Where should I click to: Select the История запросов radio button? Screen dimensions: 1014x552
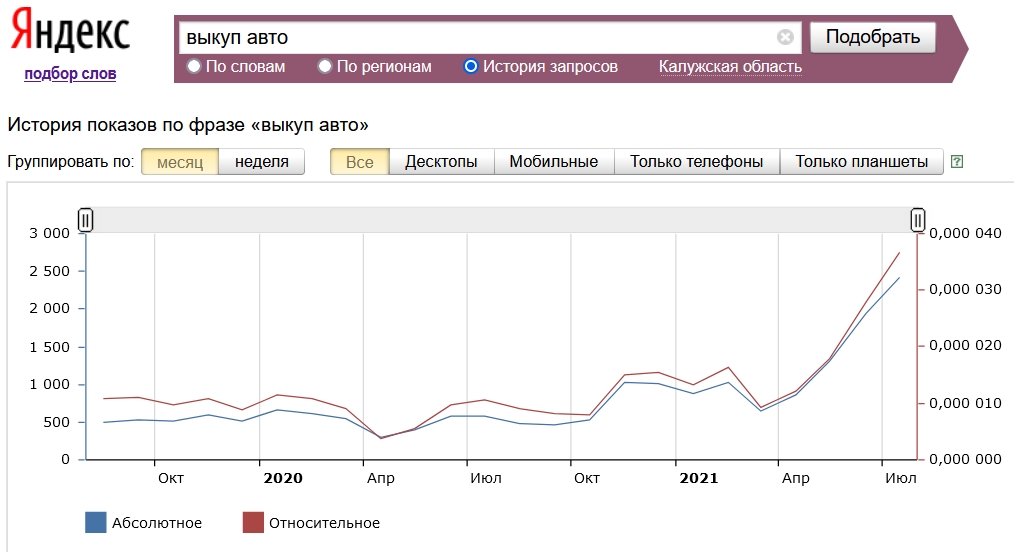point(471,66)
